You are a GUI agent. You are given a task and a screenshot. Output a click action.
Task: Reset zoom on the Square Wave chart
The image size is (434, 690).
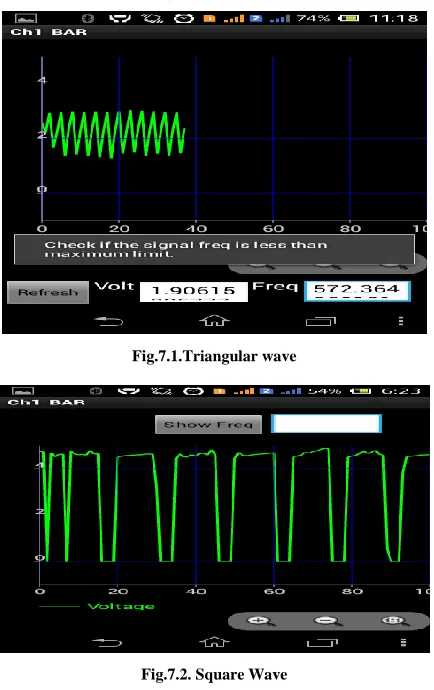tap(394, 621)
